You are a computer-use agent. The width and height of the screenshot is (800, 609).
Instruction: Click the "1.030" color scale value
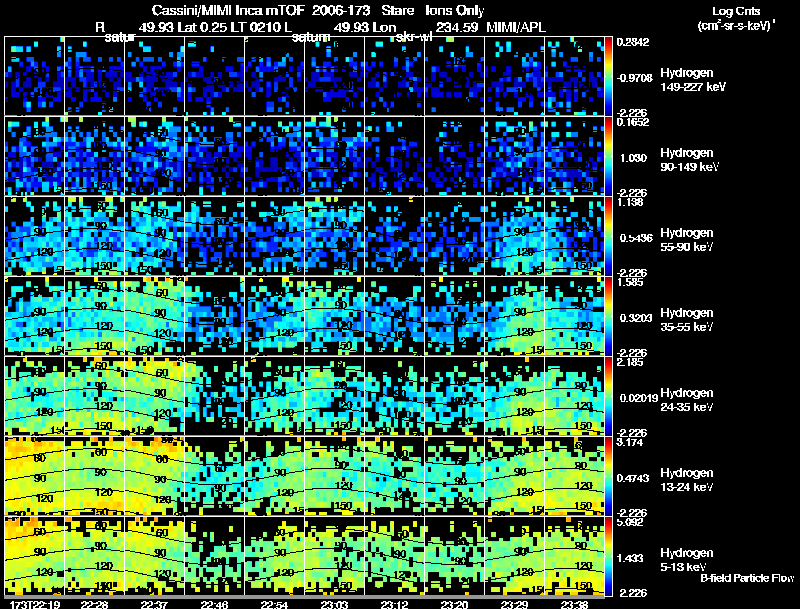click(634, 158)
